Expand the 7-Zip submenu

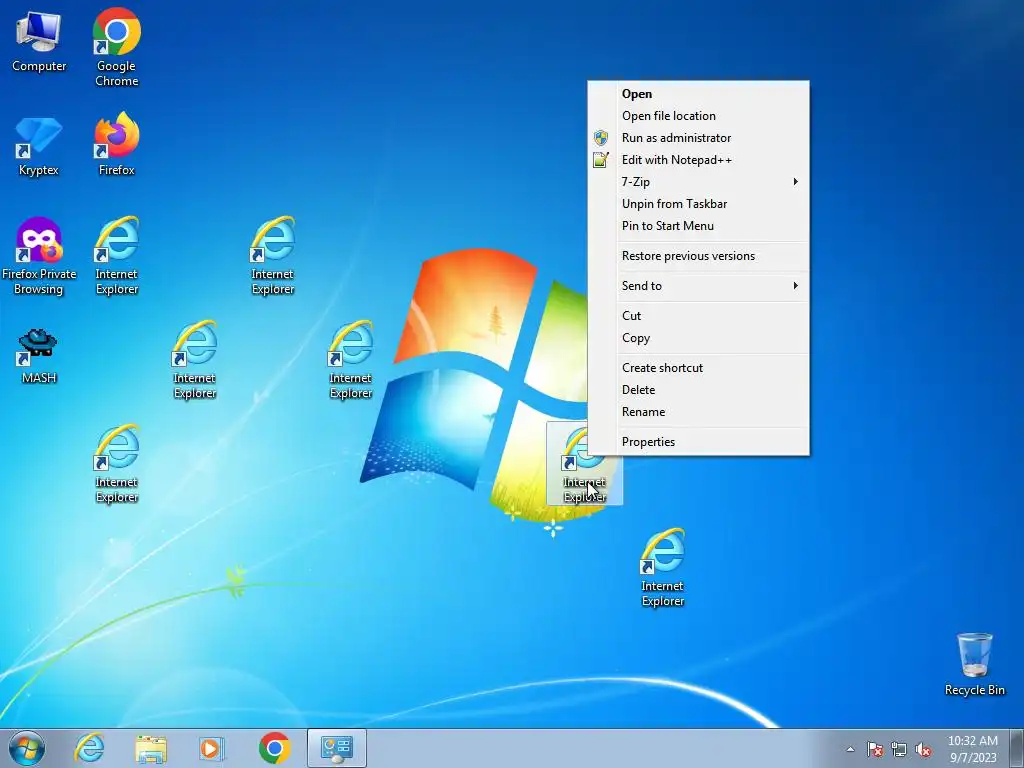pos(698,182)
